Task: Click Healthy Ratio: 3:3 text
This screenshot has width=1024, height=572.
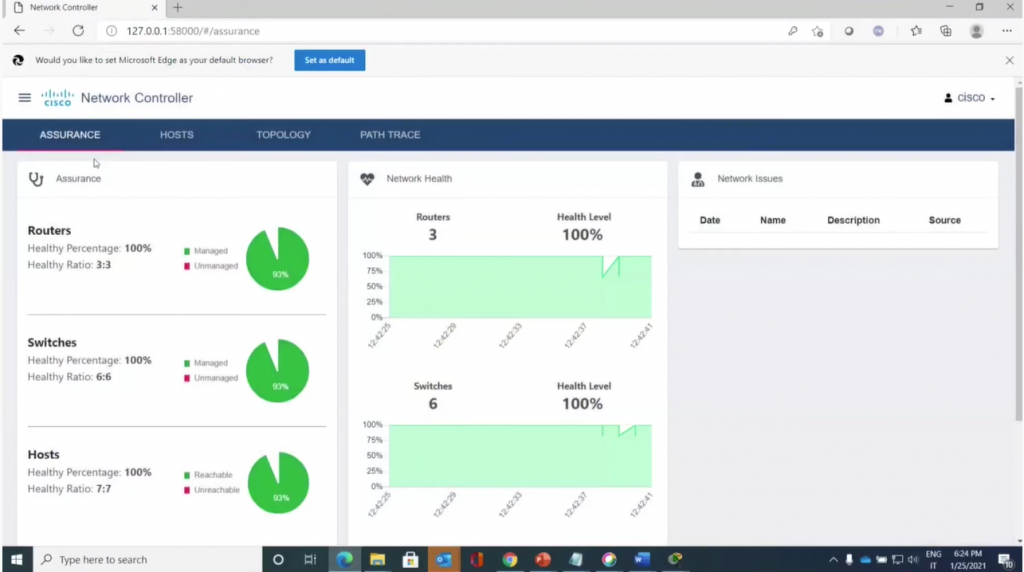Action: pyautogui.click(x=69, y=265)
